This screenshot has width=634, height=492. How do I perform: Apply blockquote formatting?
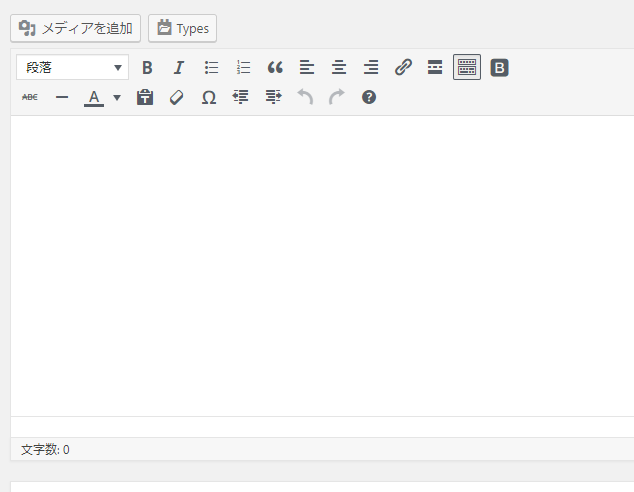[x=275, y=67]
